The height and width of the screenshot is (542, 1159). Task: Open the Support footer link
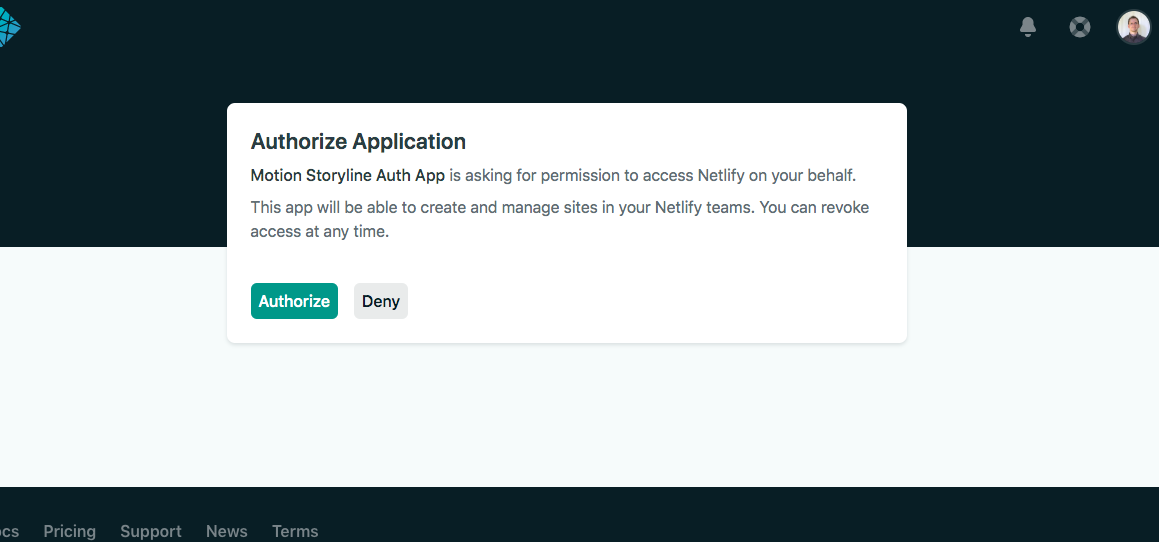151,531
